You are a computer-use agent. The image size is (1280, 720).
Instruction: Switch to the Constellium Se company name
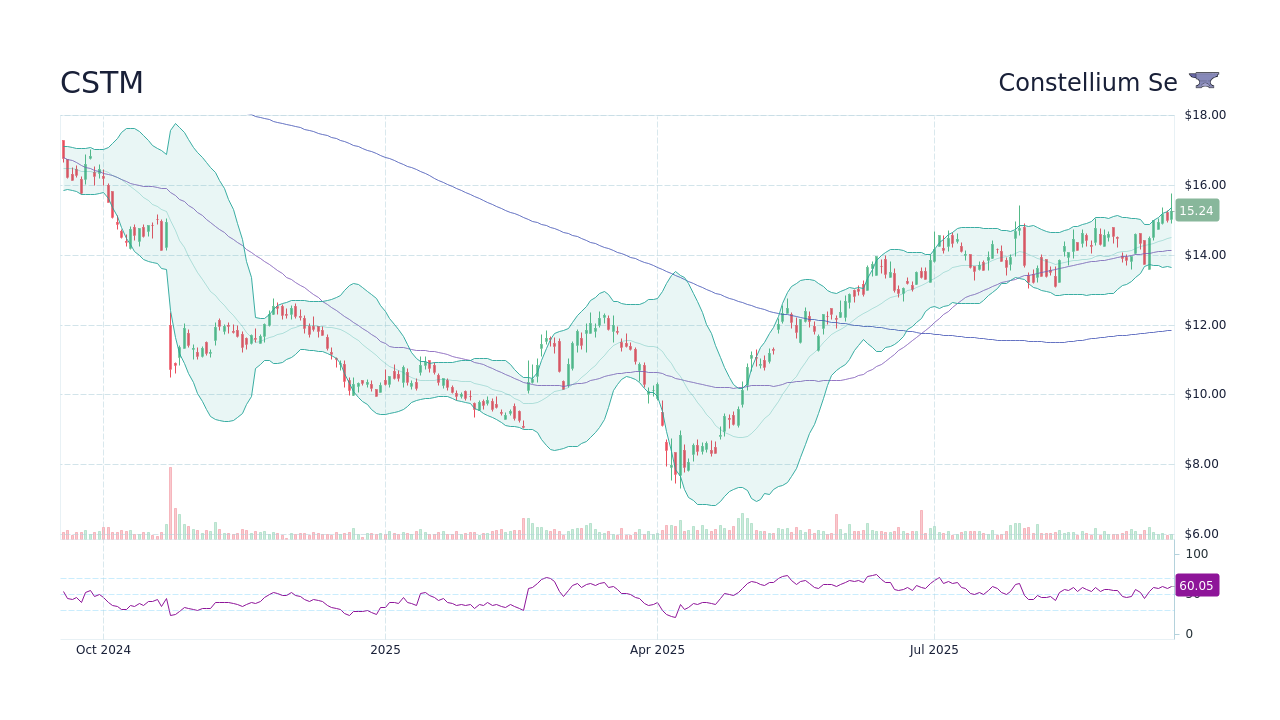(1088, 83)
